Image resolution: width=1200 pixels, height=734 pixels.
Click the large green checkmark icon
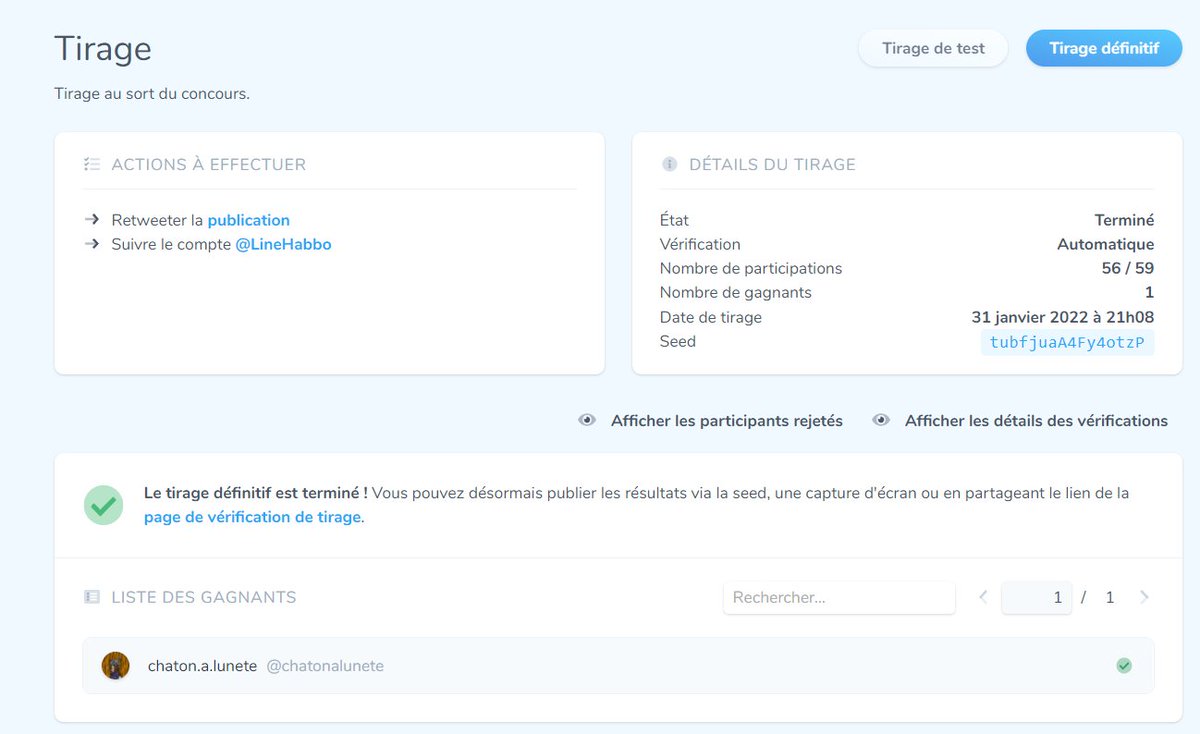click(x=104, y=505)
